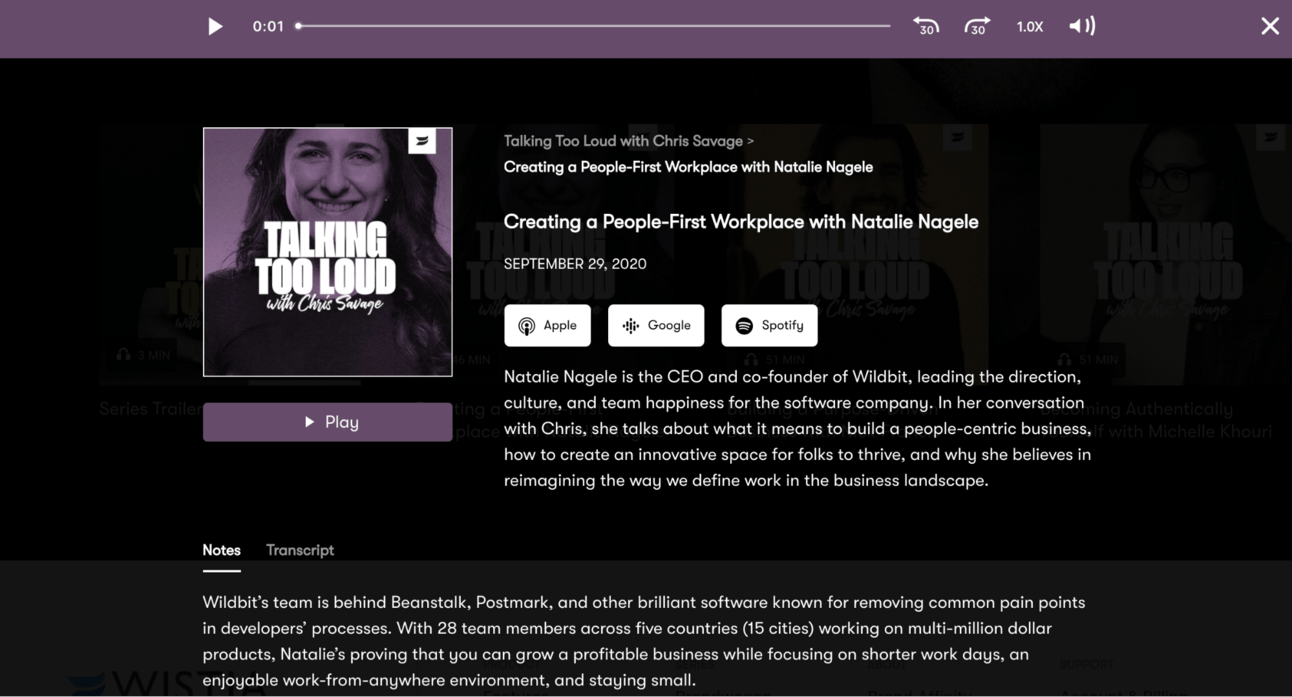
Task: Listen on Spotify
Action: pos(769,325)
